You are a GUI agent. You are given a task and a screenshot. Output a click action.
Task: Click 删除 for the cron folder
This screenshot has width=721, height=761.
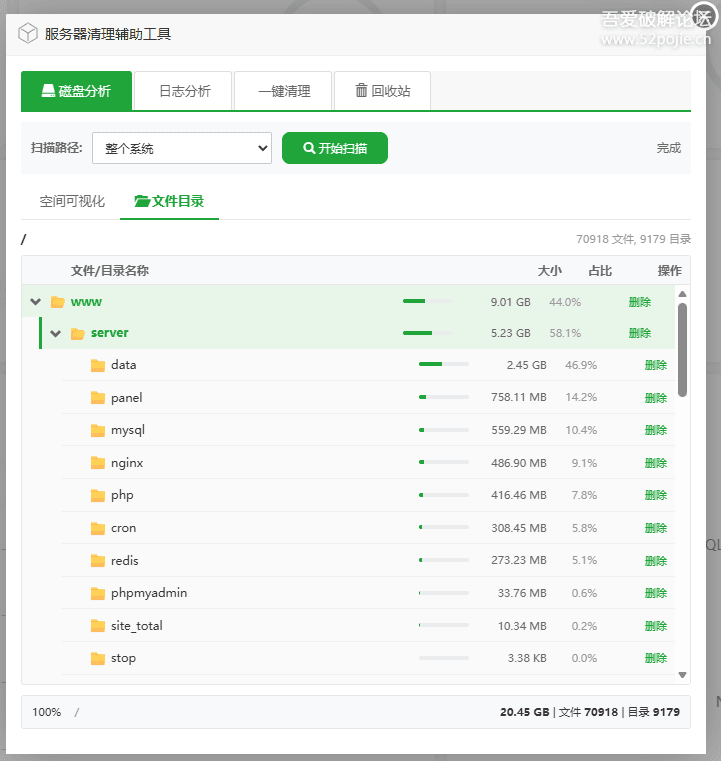655,528
